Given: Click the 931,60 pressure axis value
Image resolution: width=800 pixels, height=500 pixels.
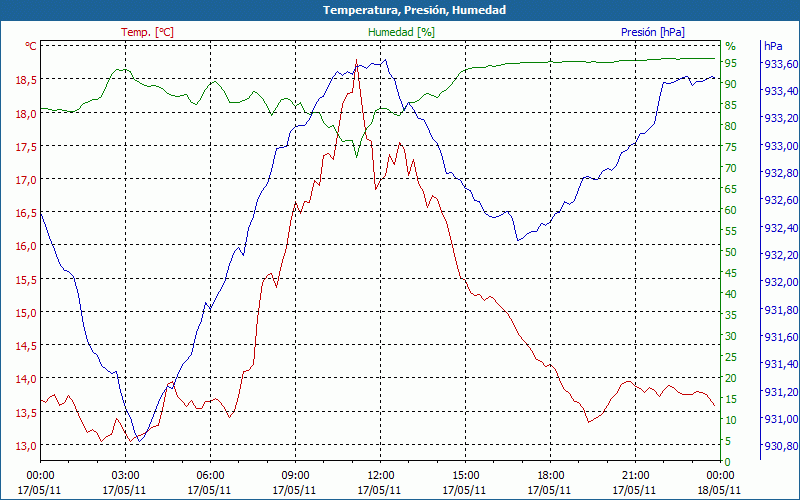Looking at the screenshot, I should 780,337.
